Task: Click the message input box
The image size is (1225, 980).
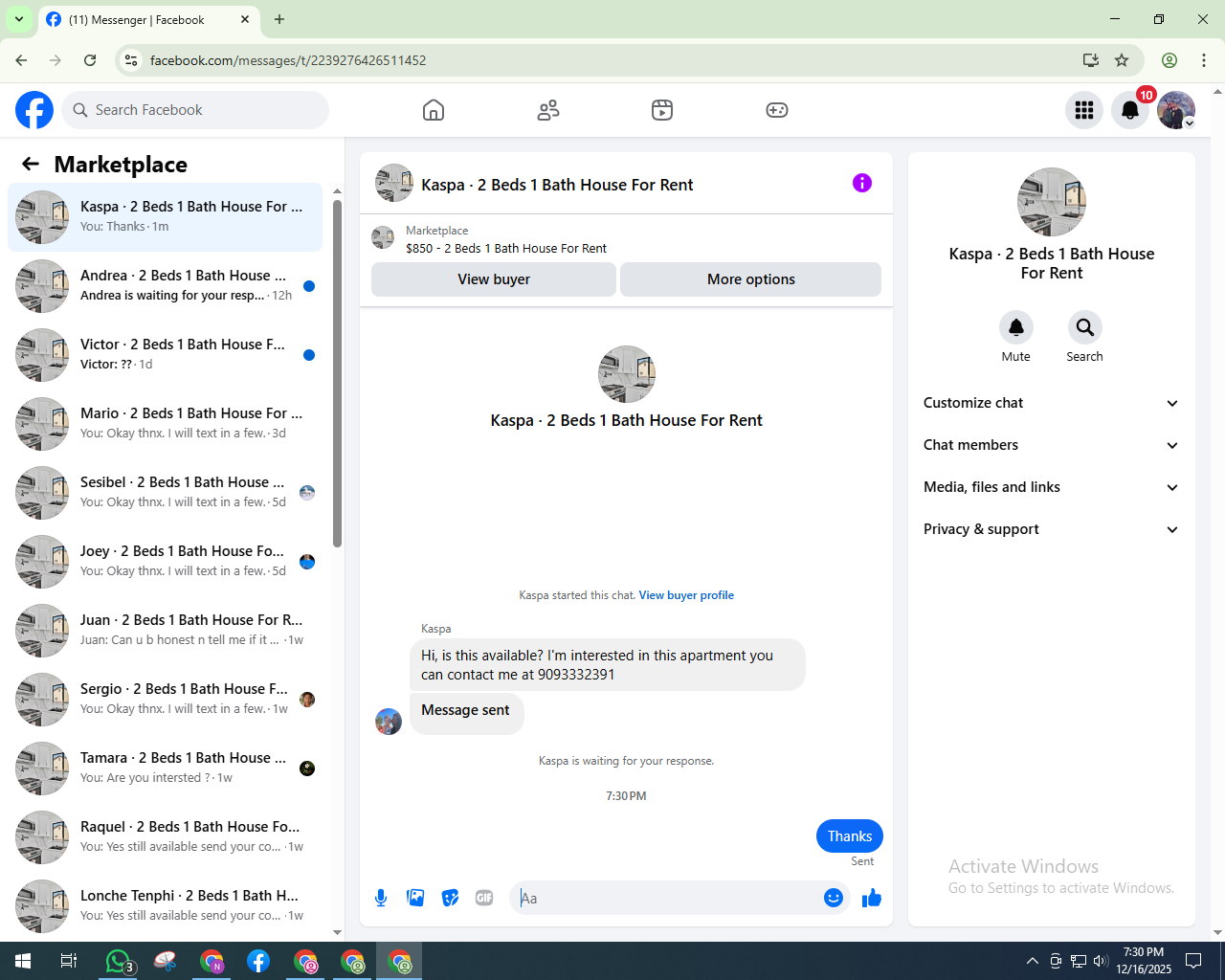Action: 666,898
